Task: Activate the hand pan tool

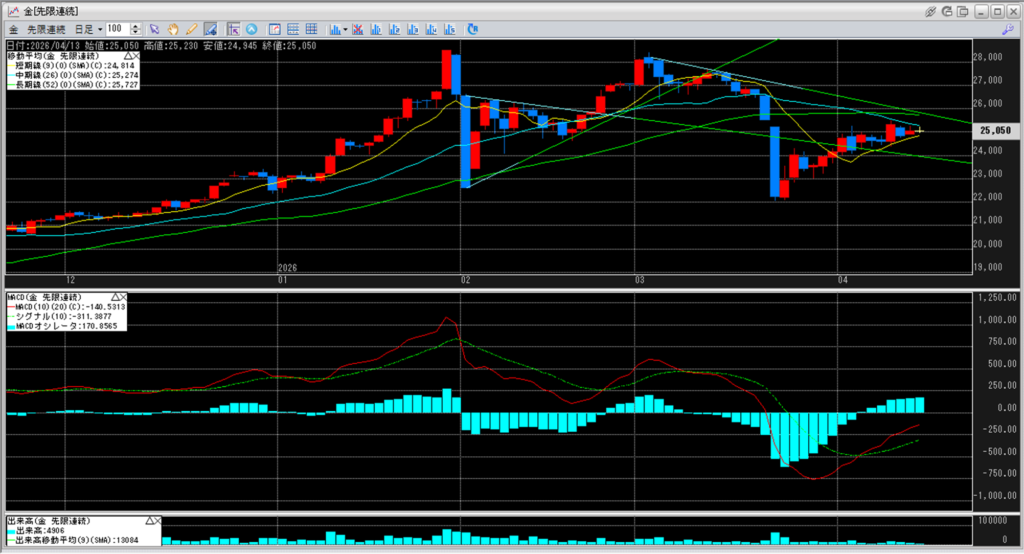Action: [x=173, y=29]
